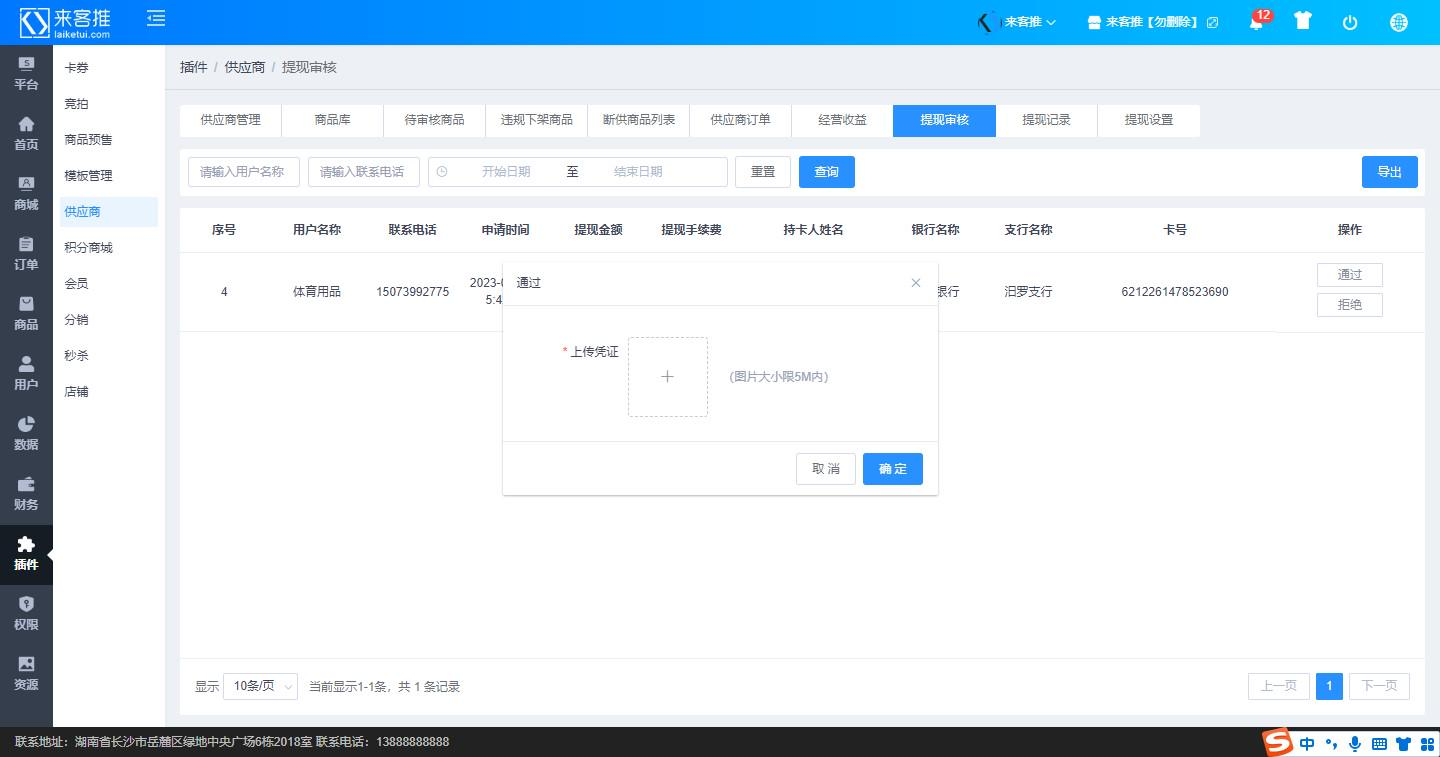The image size is (1440, 757).
Task: Click the 导出 export button
Action: pyautogui.click(x=1390, y=172)
